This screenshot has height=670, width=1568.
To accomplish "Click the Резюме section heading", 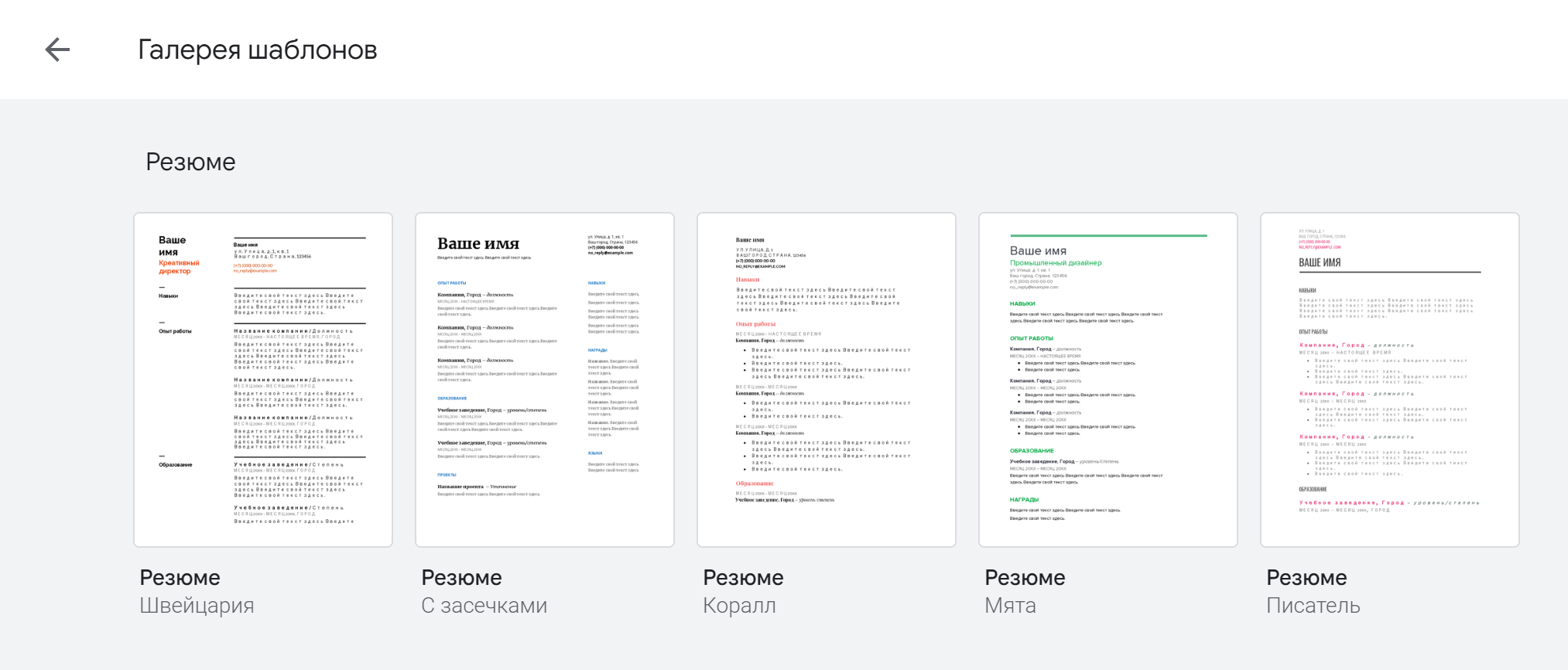I will click(x=190, y=162).
